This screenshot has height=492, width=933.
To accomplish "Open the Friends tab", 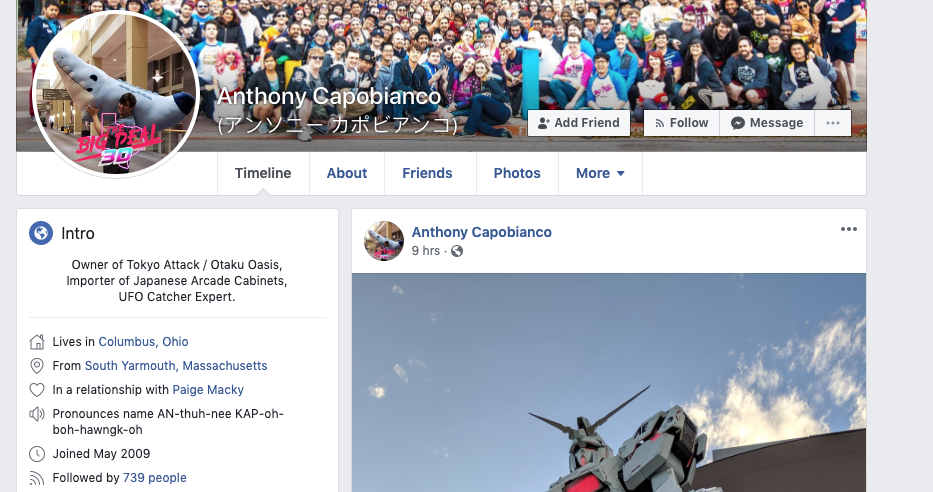I will [427, 173].
